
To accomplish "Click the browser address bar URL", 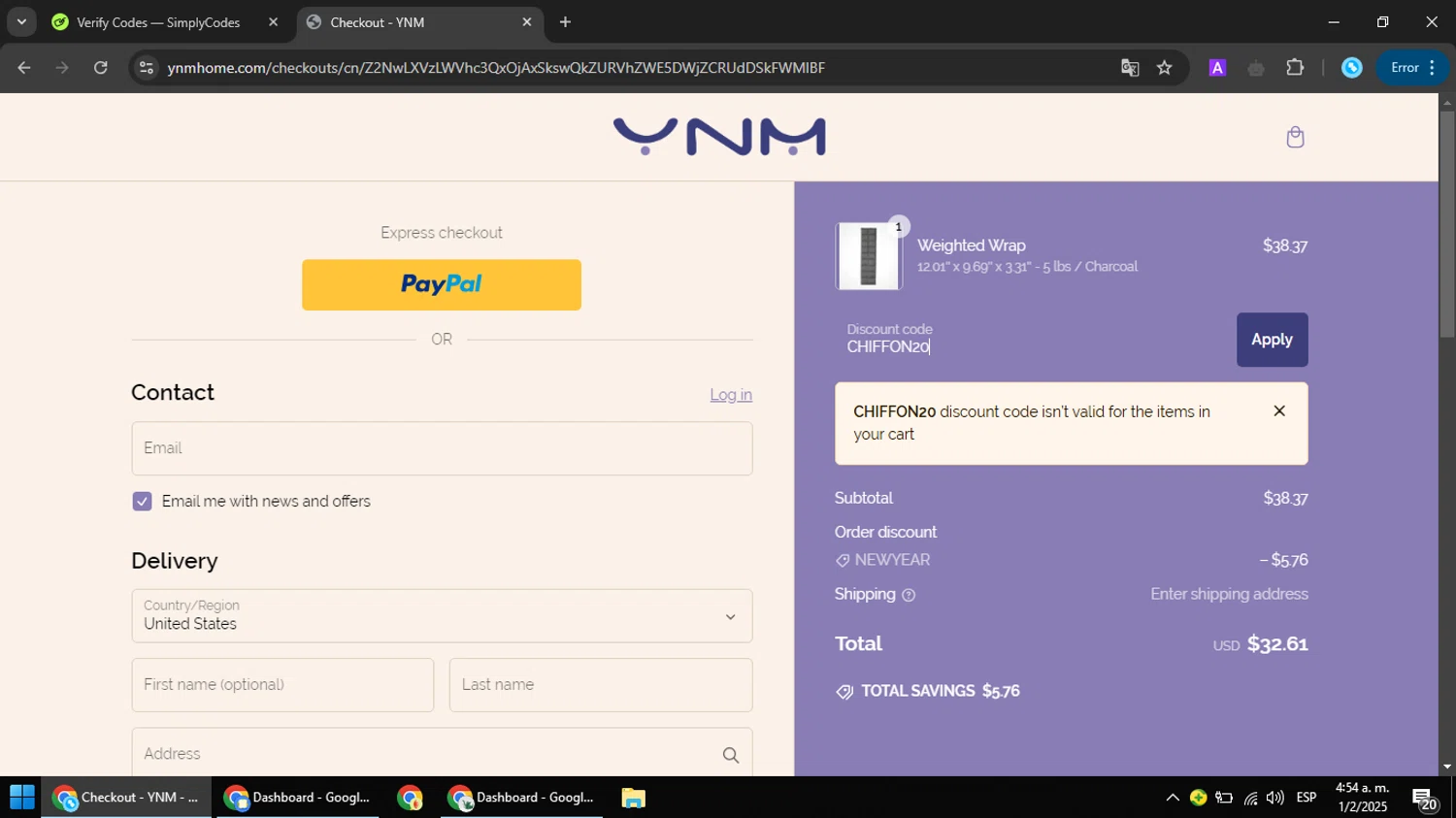I will pyautogui.click(x=496, y=68).
